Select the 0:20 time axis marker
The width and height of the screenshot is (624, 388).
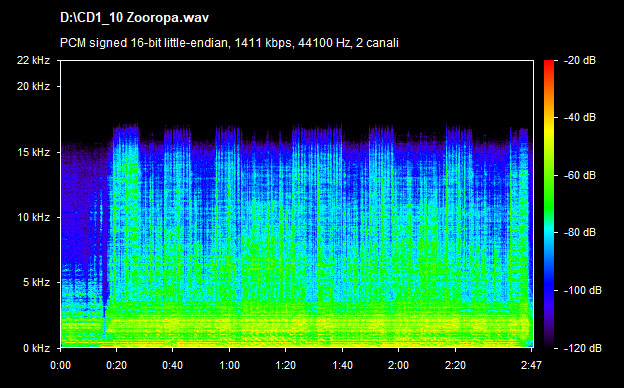[117, 365]
